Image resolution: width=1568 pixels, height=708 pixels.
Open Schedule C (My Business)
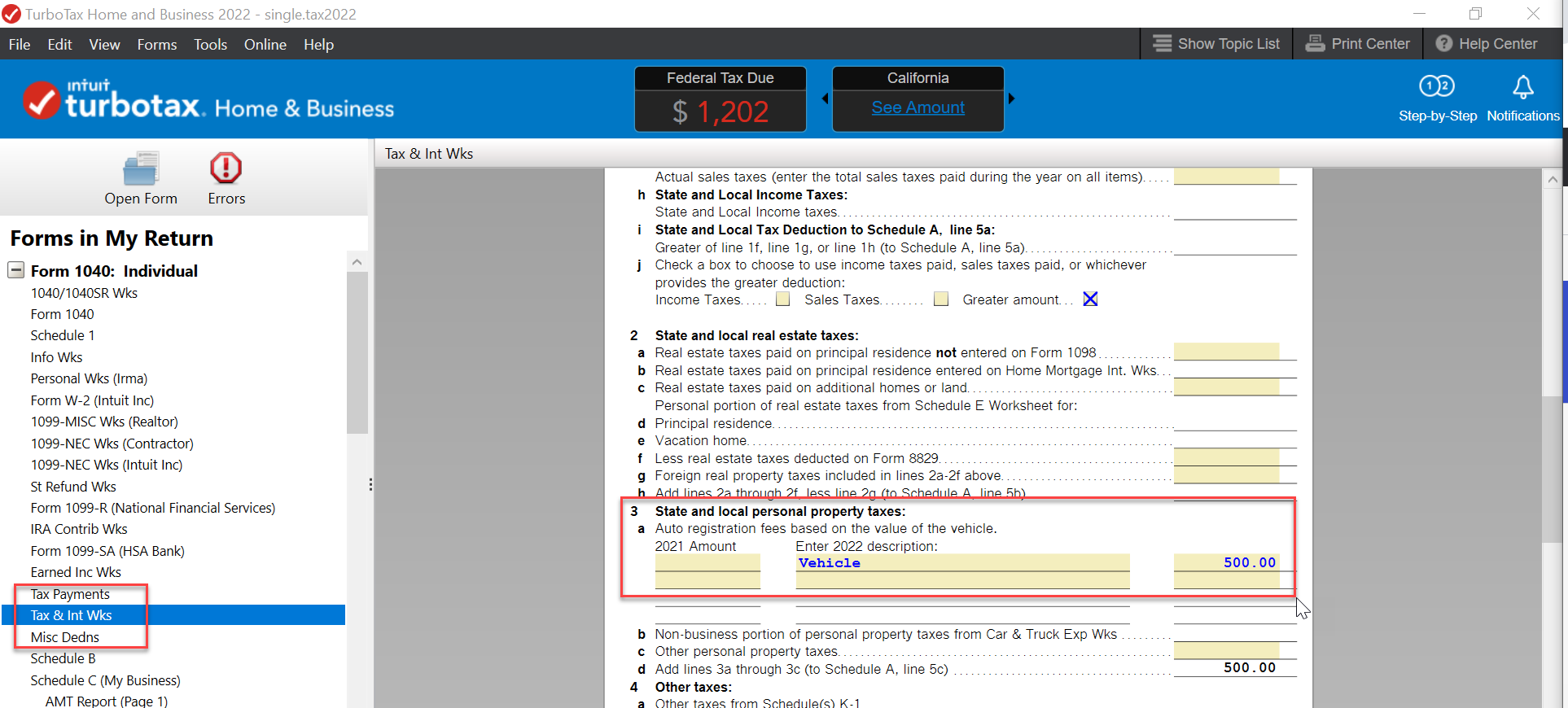[106, 680]
